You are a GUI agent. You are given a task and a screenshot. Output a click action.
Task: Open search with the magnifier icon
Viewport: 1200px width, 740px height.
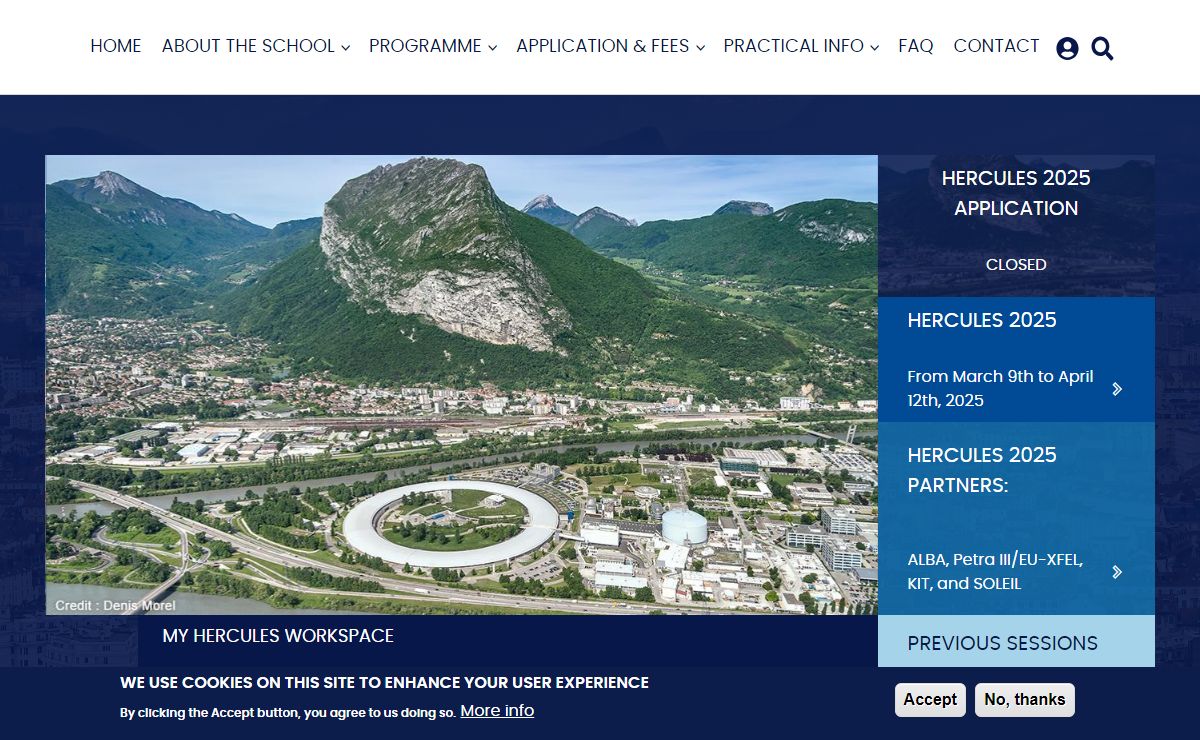click(x=1102, y=48)
